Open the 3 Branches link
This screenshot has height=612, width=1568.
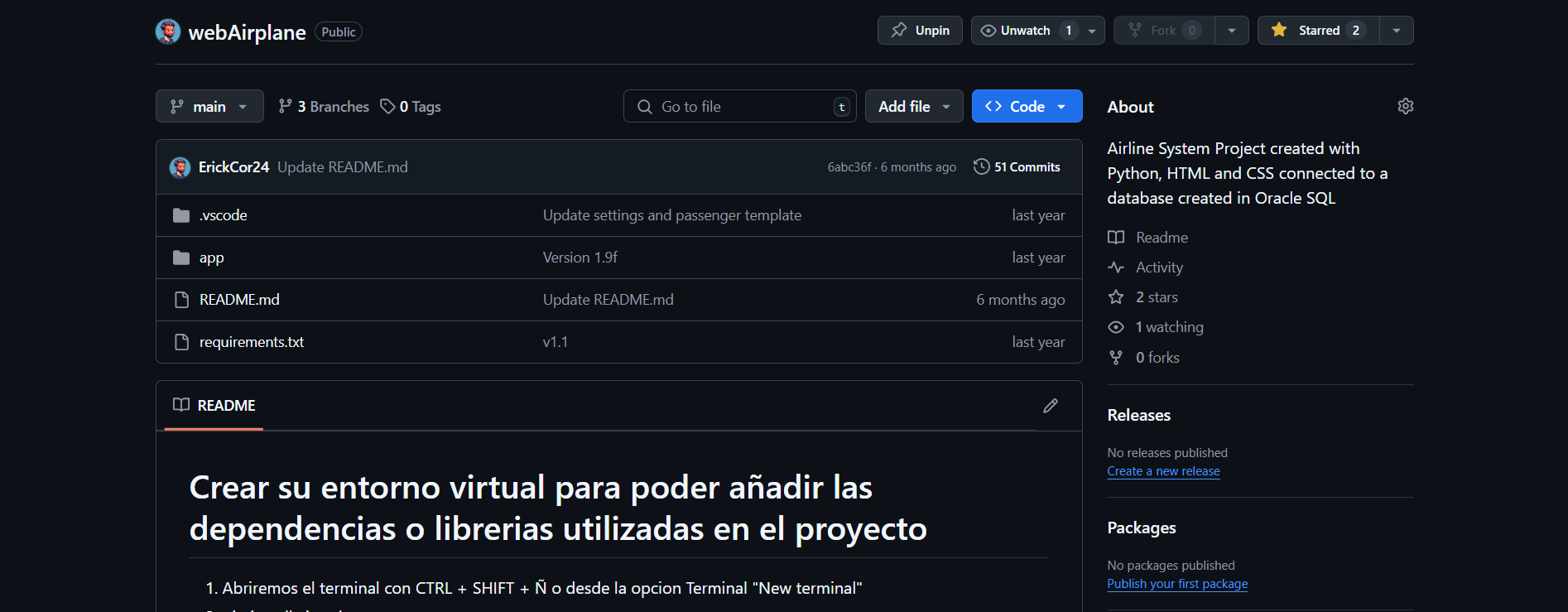coord(324,106)
